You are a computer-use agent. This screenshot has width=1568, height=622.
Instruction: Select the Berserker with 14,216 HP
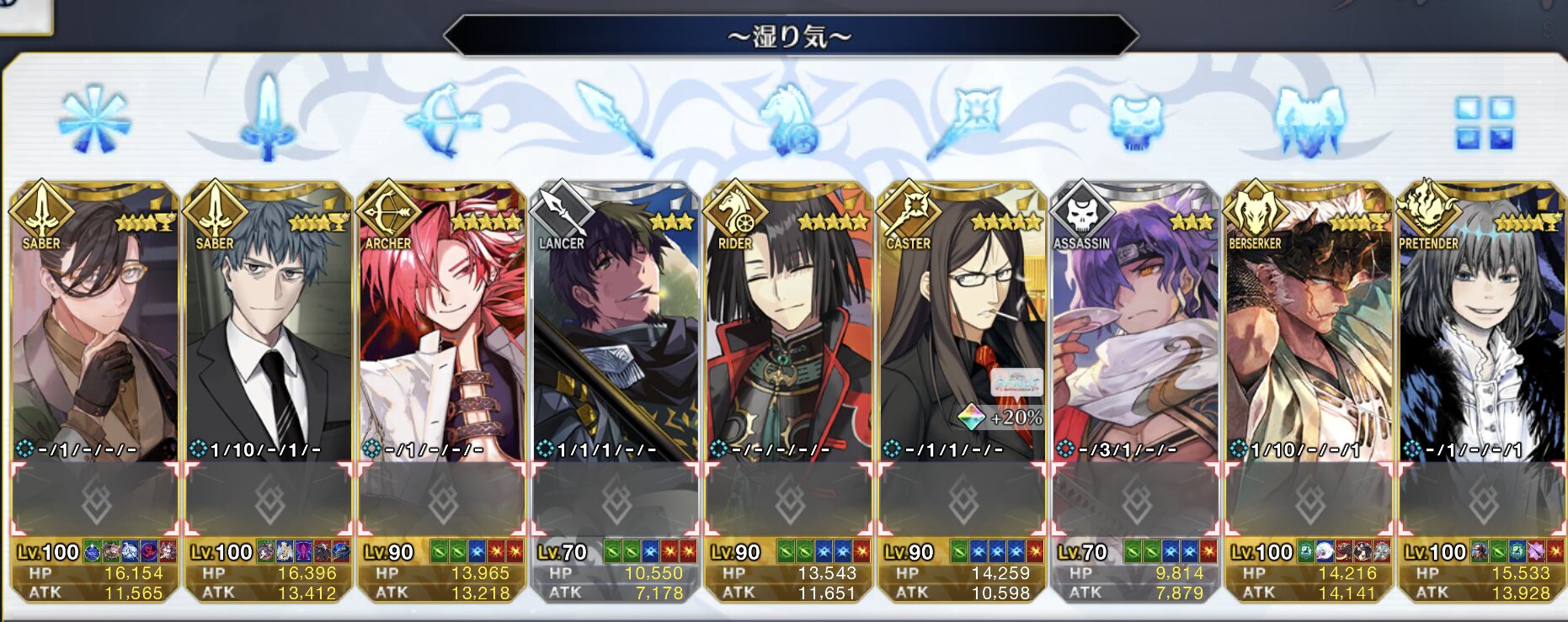point(1309,391)
